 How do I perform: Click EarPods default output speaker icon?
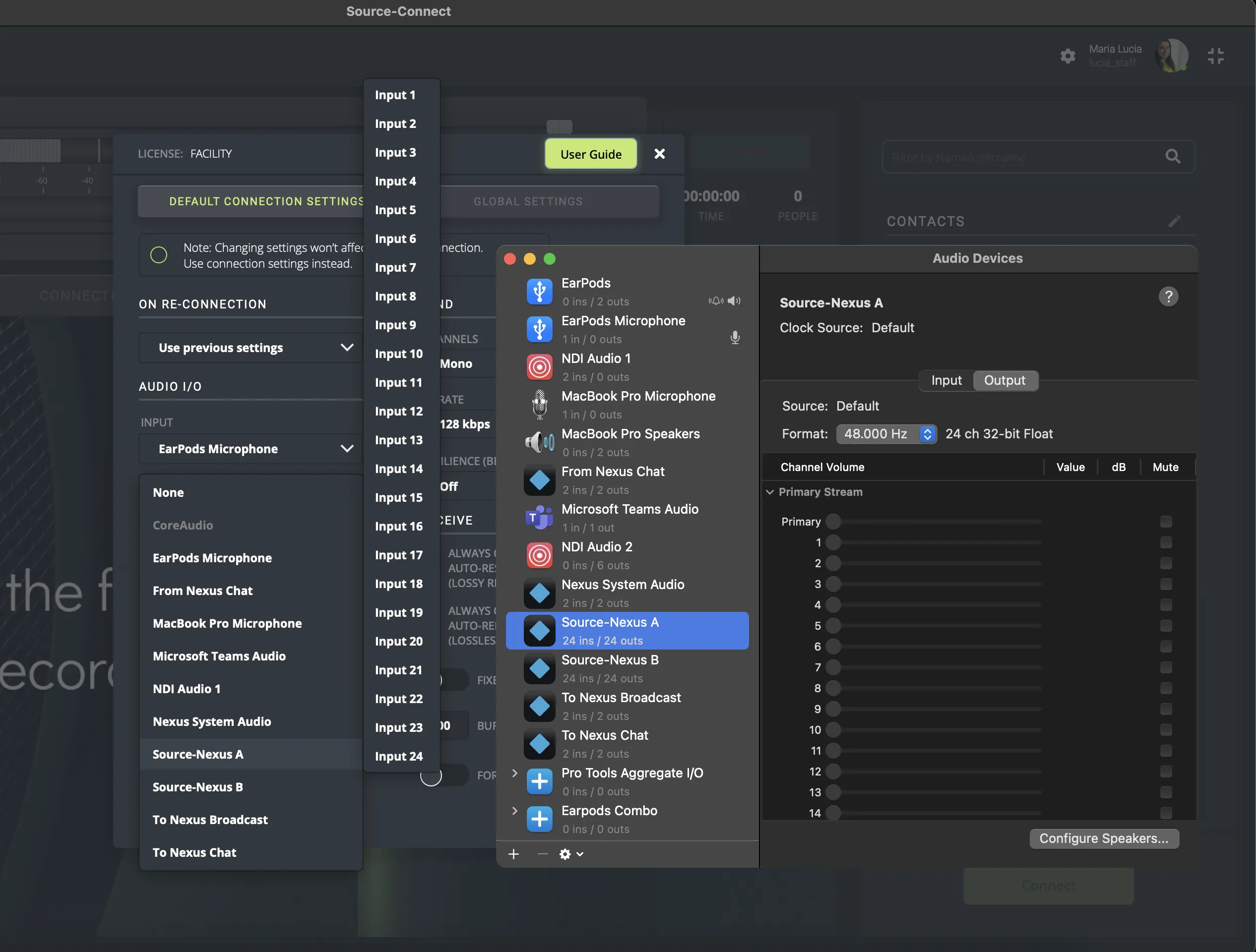pyautogui.click(x=734, y=301)
